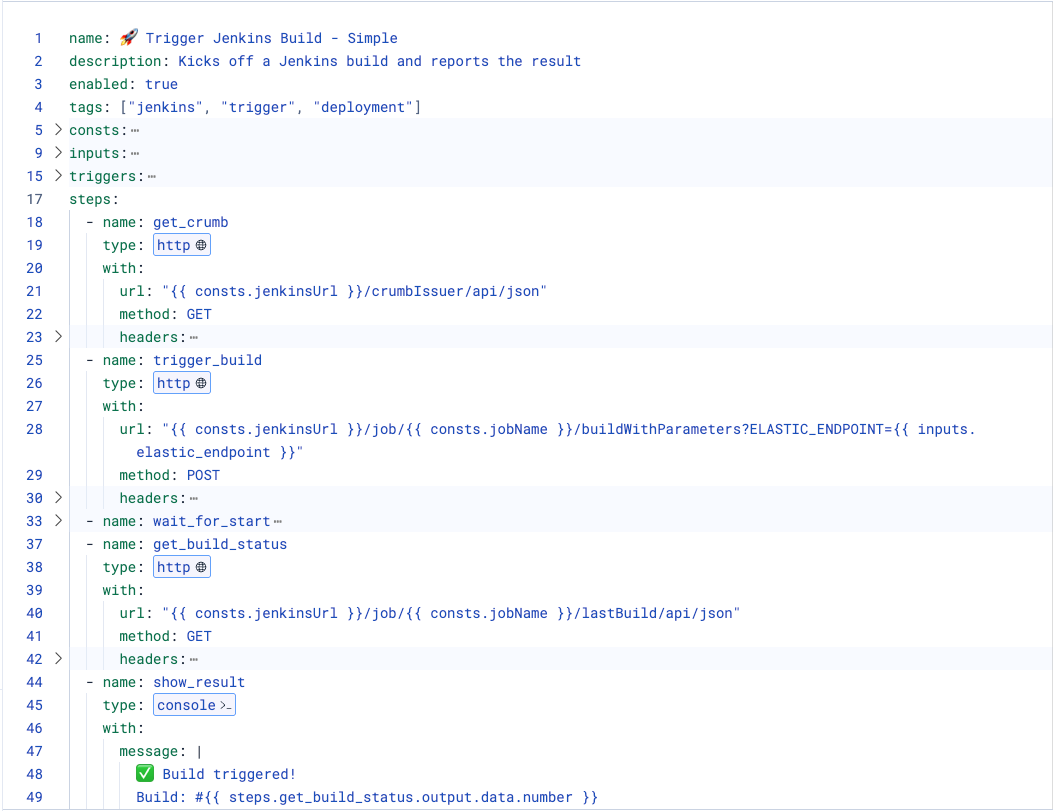Expand the consts section on line 5
Screen dimensions: 1053x811
(57, 130)
